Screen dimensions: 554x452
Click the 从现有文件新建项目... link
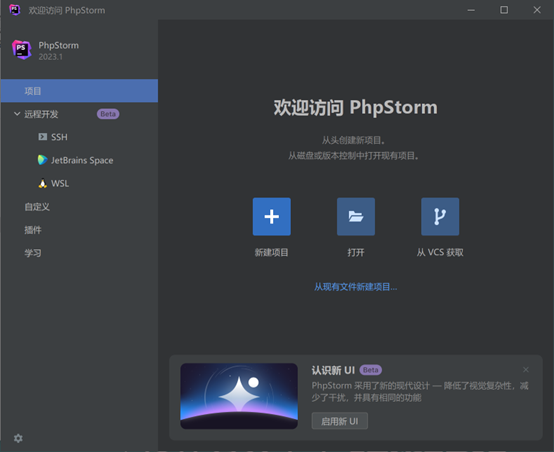click(355, 287)
